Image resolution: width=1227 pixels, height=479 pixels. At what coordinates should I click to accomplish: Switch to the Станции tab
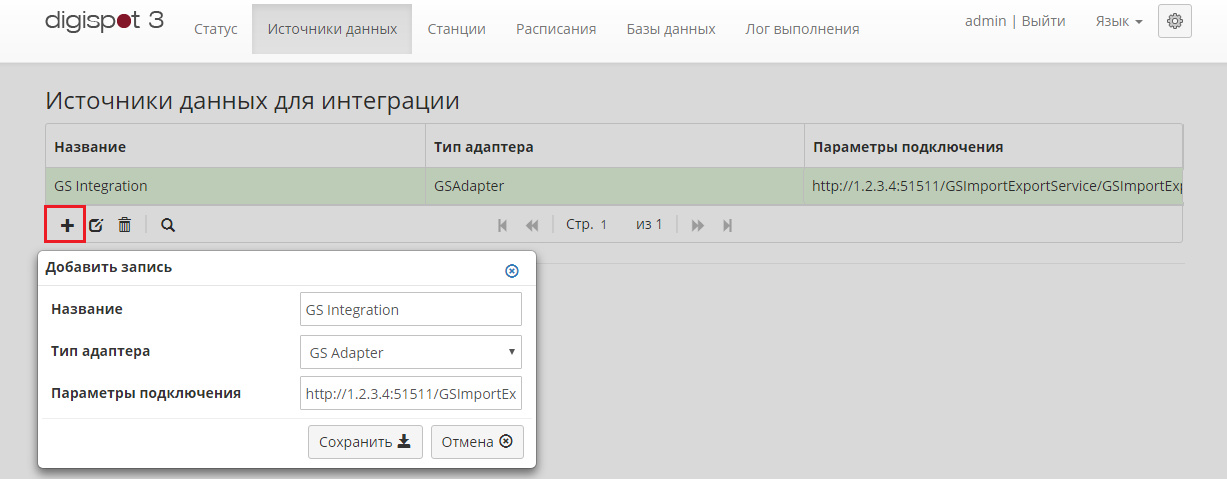tap(456, 29)
